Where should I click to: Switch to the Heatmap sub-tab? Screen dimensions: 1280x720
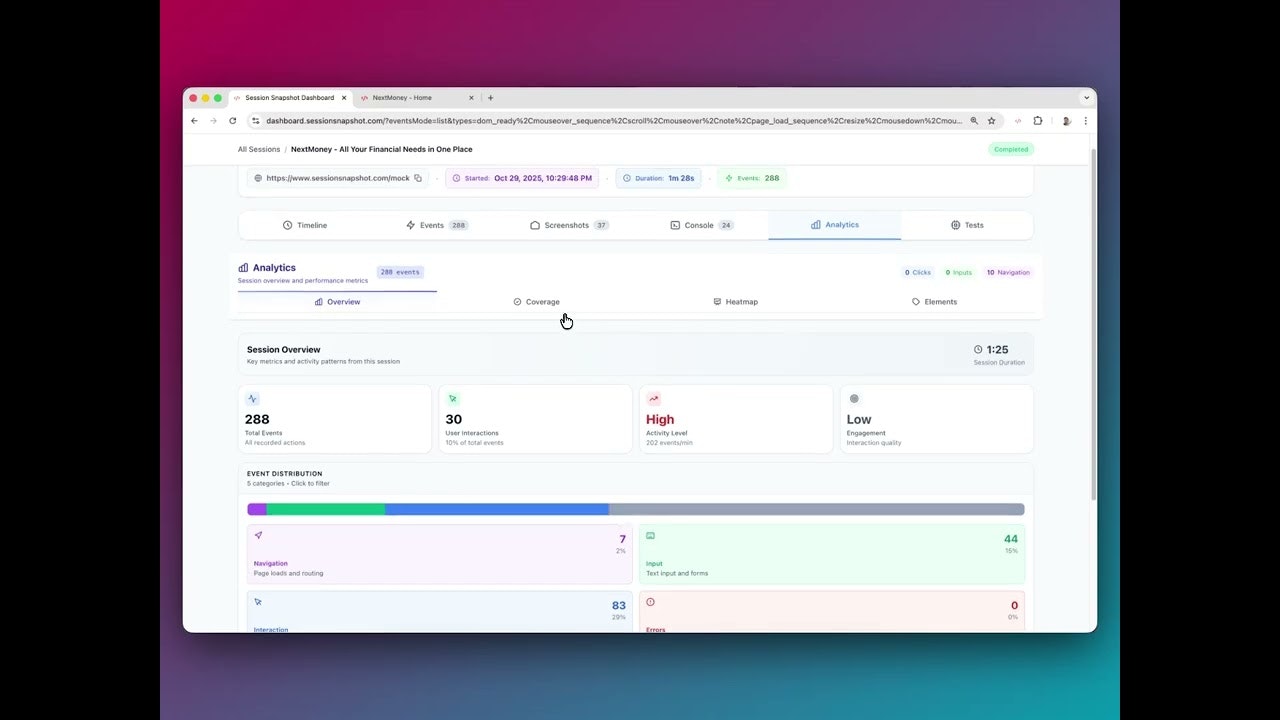[x=735, y=302]
